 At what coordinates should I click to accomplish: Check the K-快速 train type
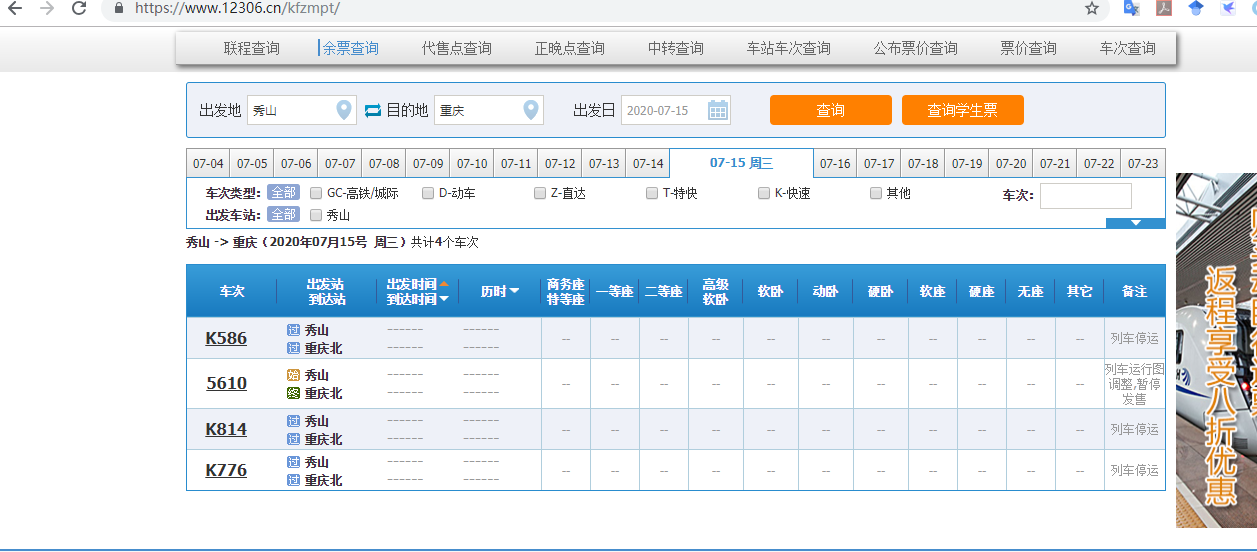764,193
